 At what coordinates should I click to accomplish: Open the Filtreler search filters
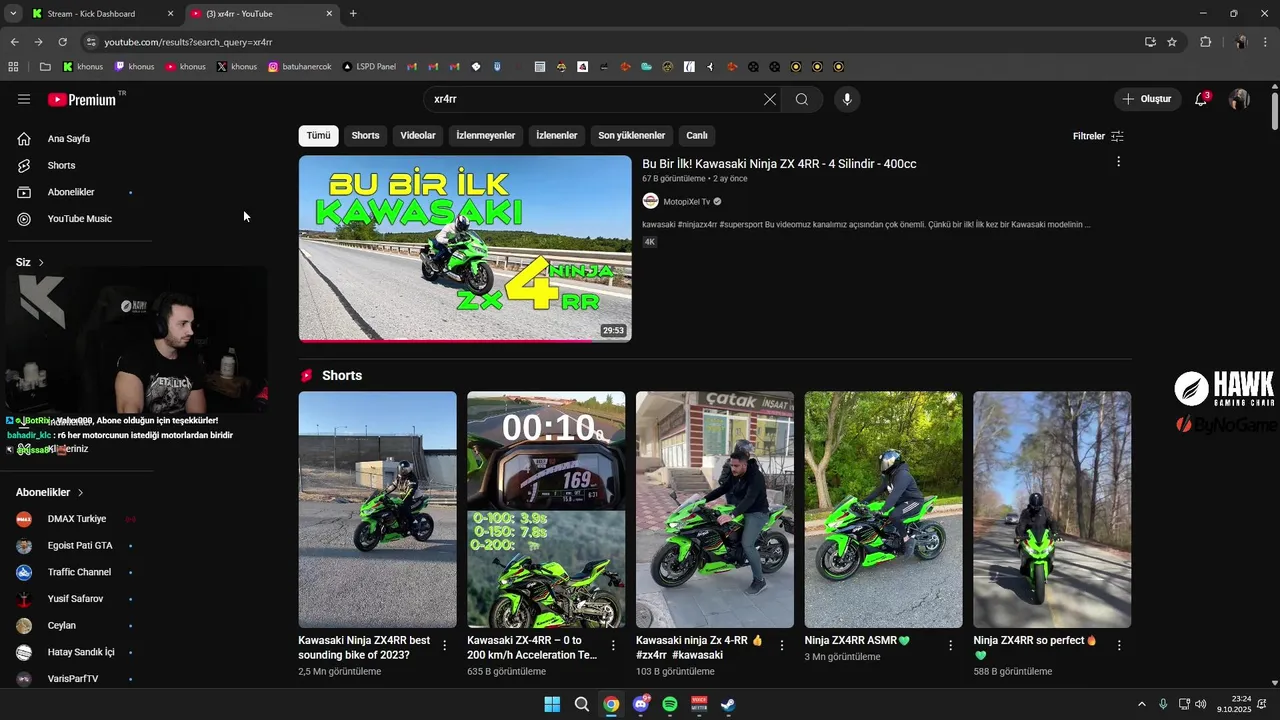point(1098,136)
